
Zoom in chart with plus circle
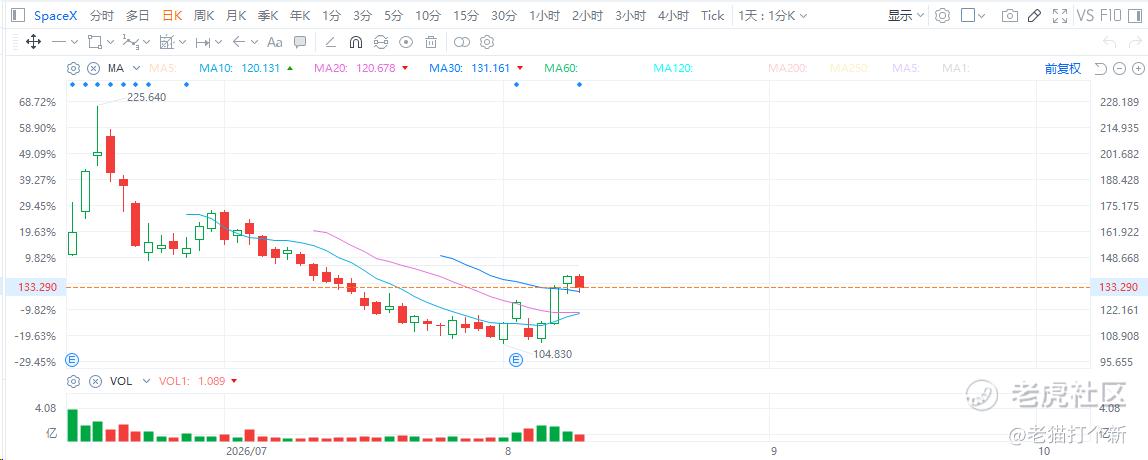pyautogui.click(x=1138, y=69)
